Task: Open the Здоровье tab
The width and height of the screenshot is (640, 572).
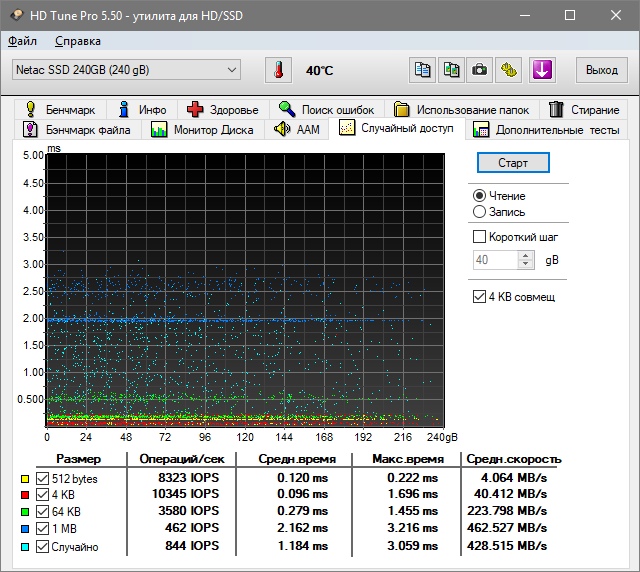Action: coord(223,109)
